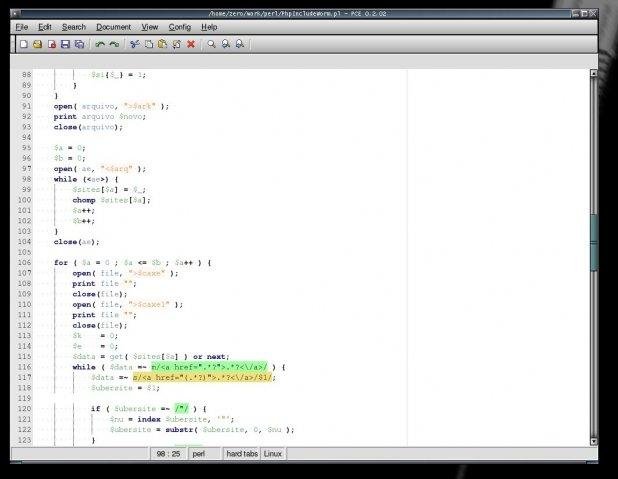Open a file with the yellow folder icon

[x=37, y=44]
